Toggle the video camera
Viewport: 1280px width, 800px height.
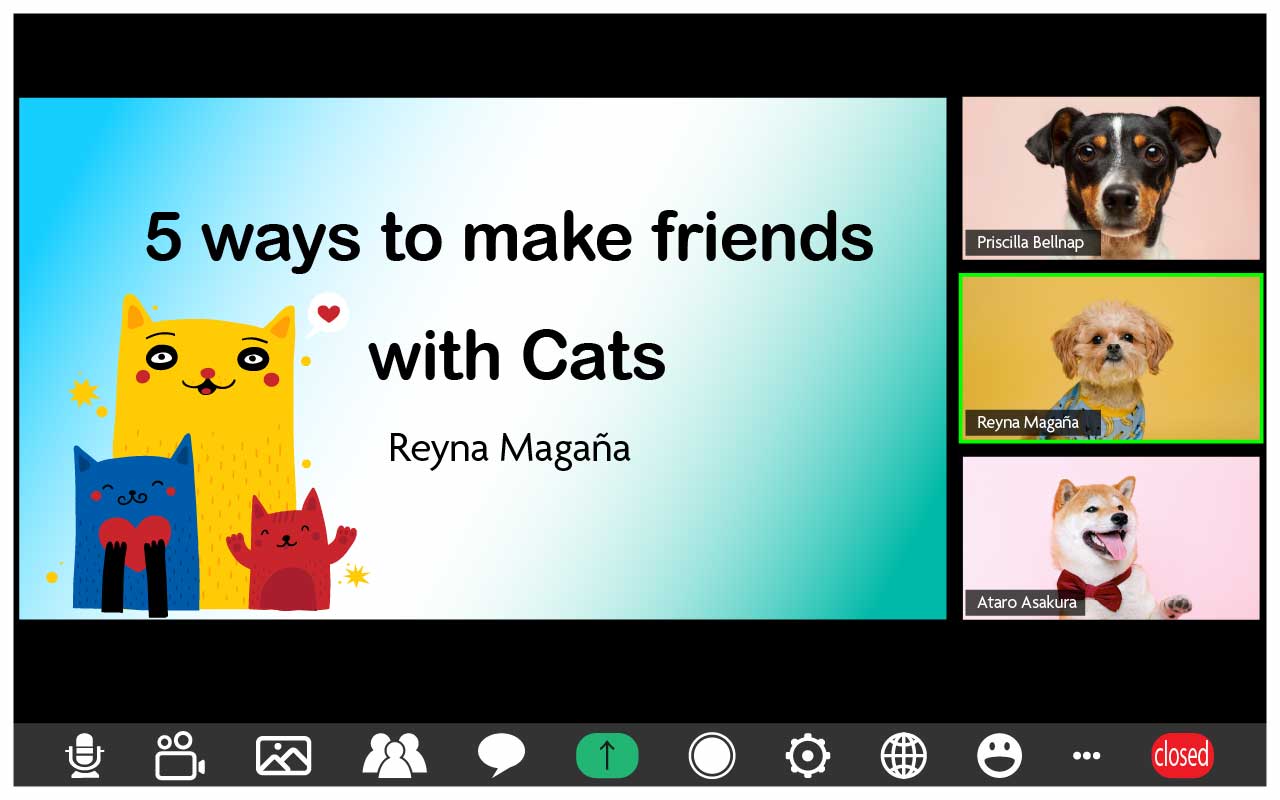click(180, 756)
